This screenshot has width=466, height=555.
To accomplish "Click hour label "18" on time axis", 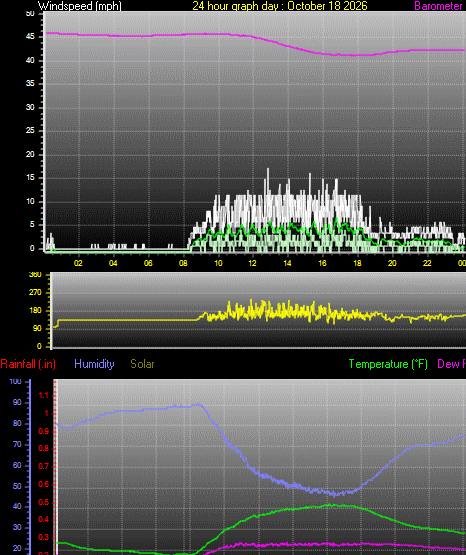I will tap(357, 263).
